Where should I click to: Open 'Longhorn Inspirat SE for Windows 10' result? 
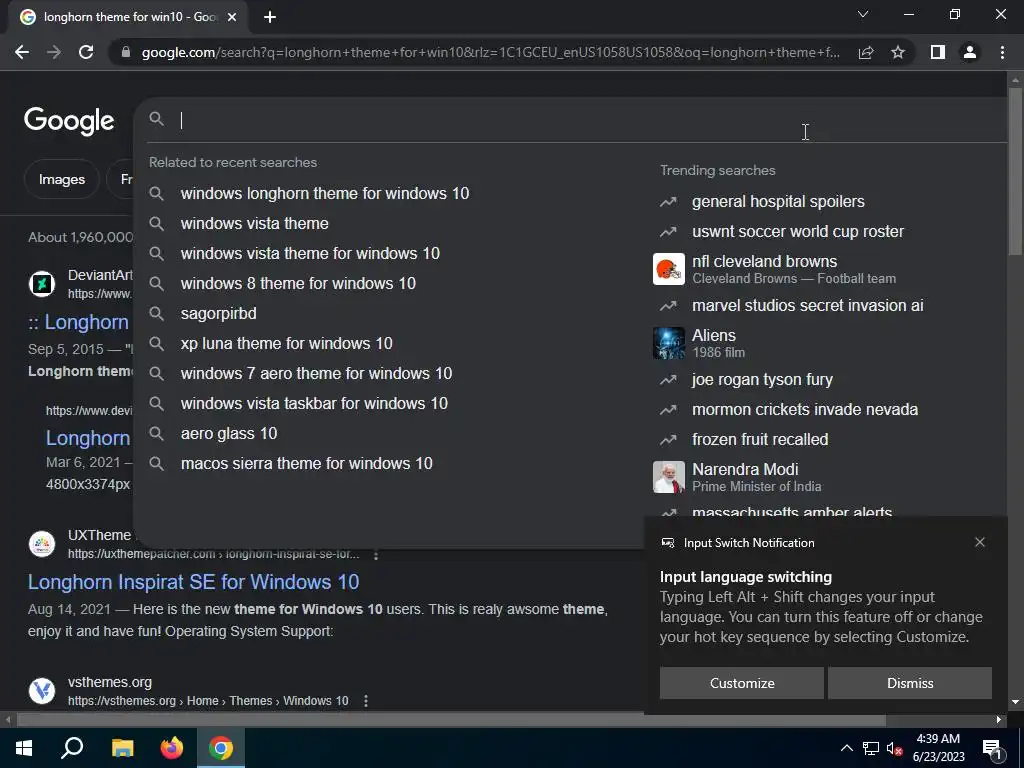click(193, 582)
